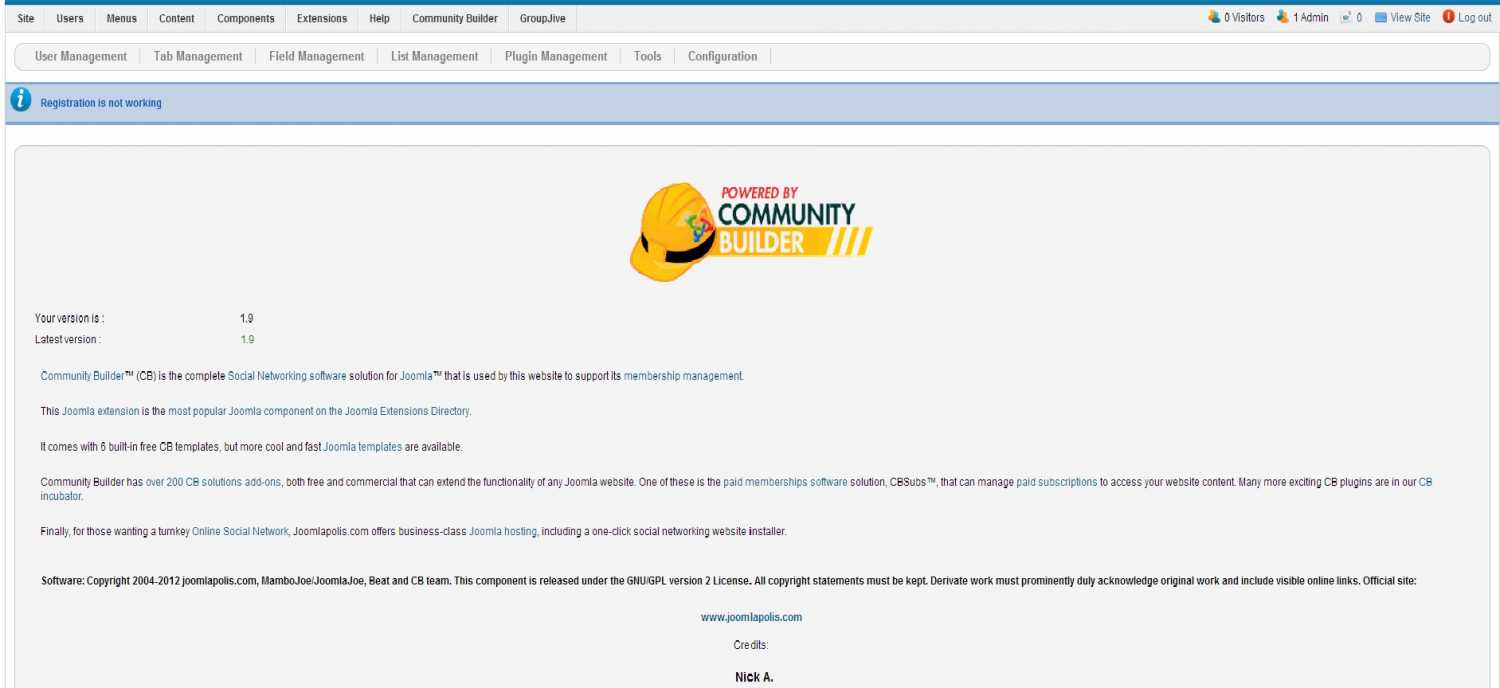Open the Site menu
Image resolution: width=1500 pixels, height=688 pixels.
pos(26,18)
